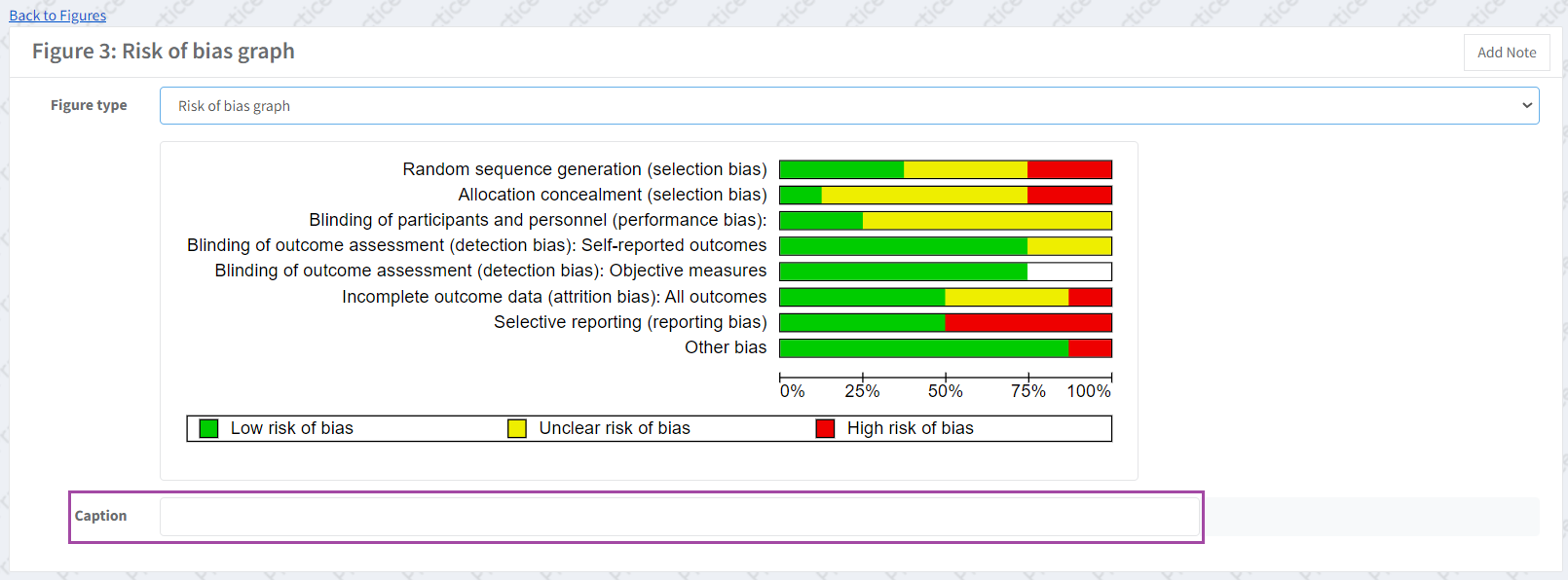Image resolution: width=1568 pixels, height=580 pixels.
Task: Click the Figure 3: Risk of bias graph heading
Action: [x=163, y=52]
